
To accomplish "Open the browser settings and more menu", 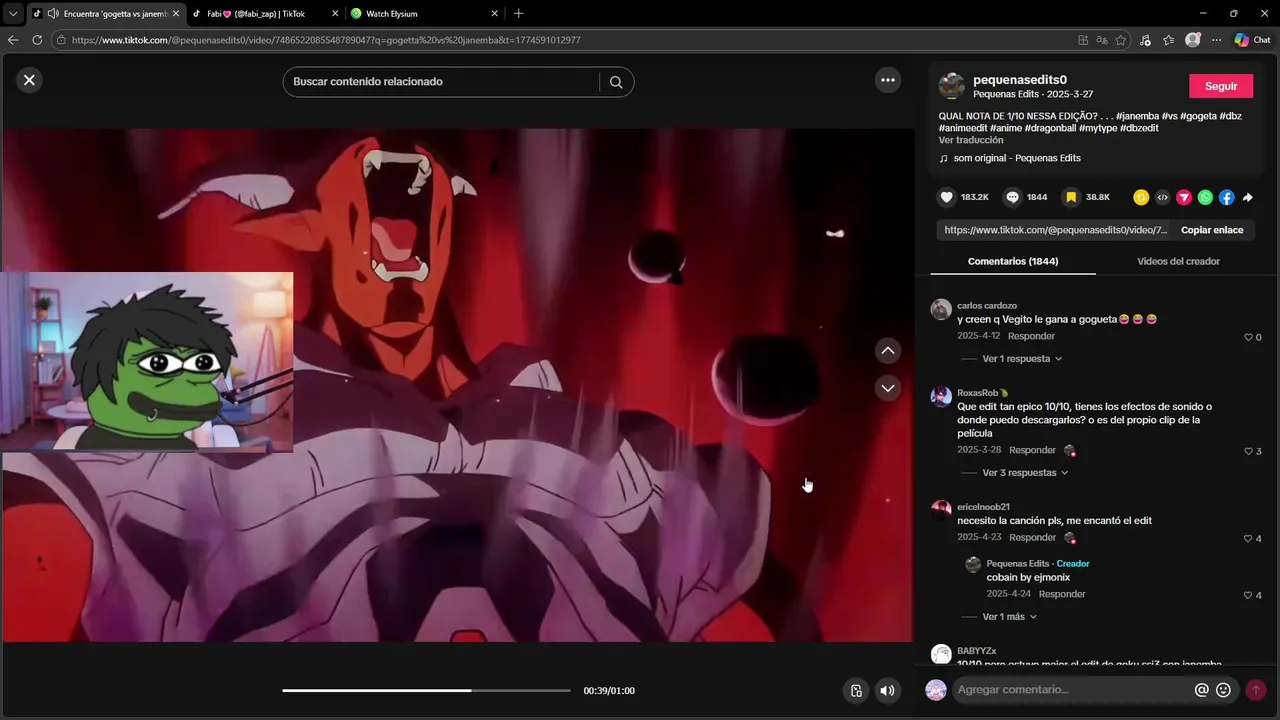I will [x=1217, y=40].
